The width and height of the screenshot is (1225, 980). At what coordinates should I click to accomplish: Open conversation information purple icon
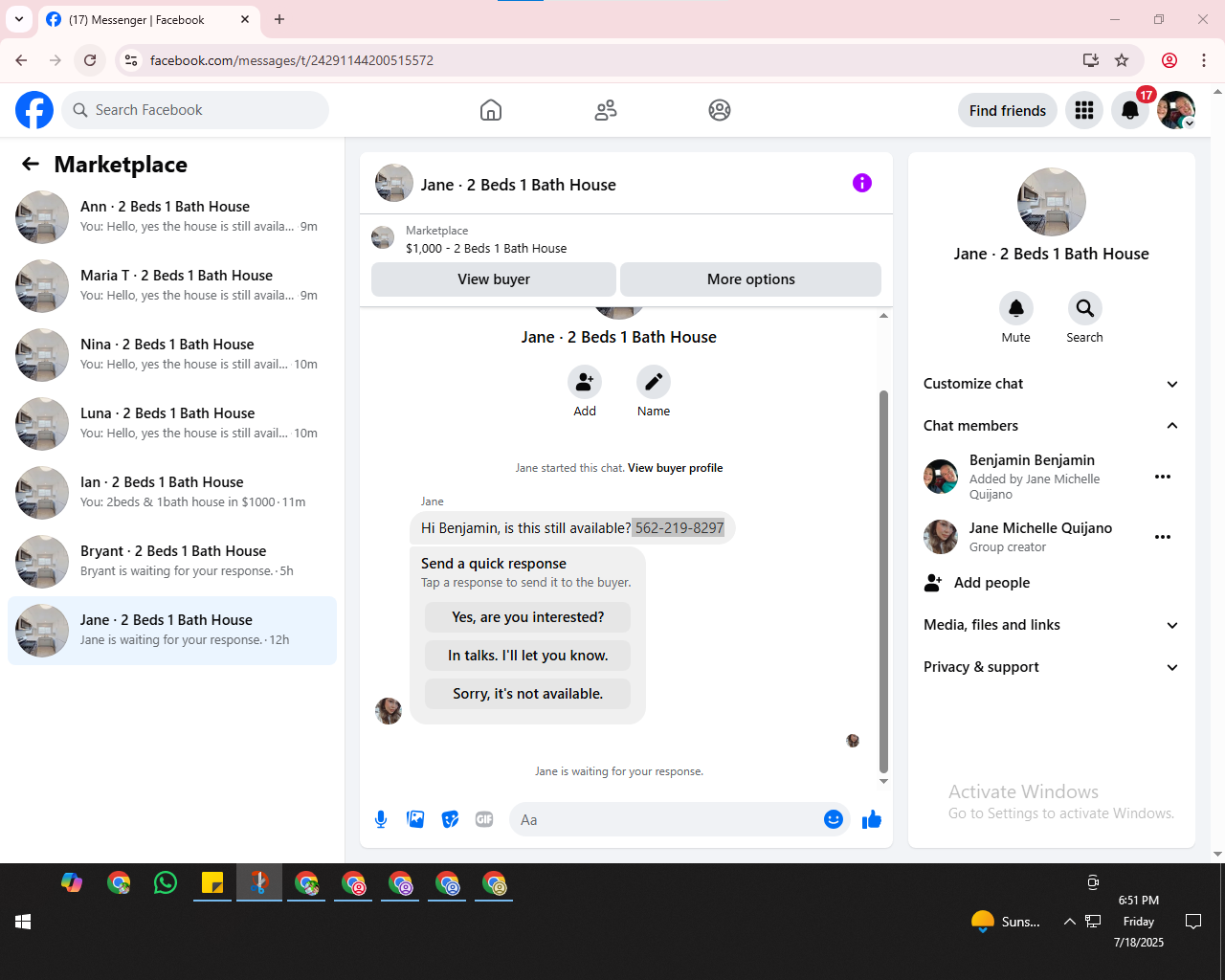tap(862, 183)
